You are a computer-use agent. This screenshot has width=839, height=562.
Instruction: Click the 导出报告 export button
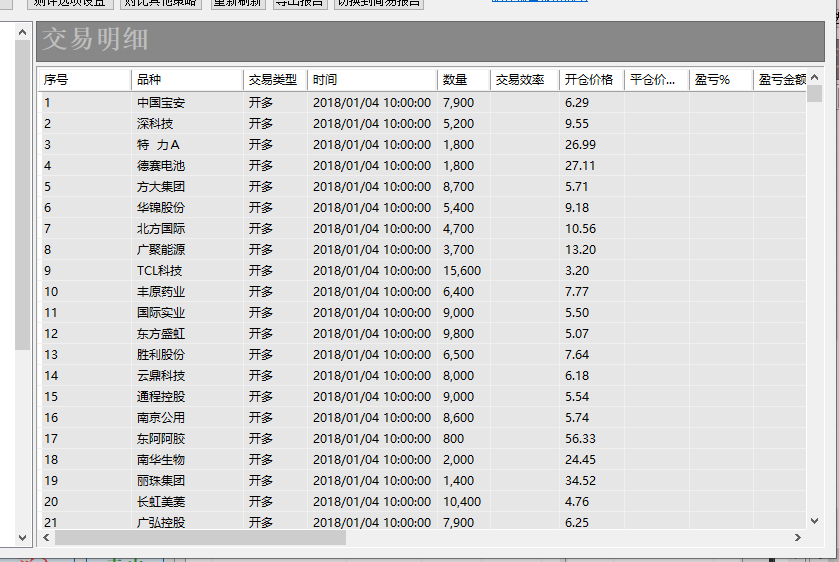coord(299,3)
